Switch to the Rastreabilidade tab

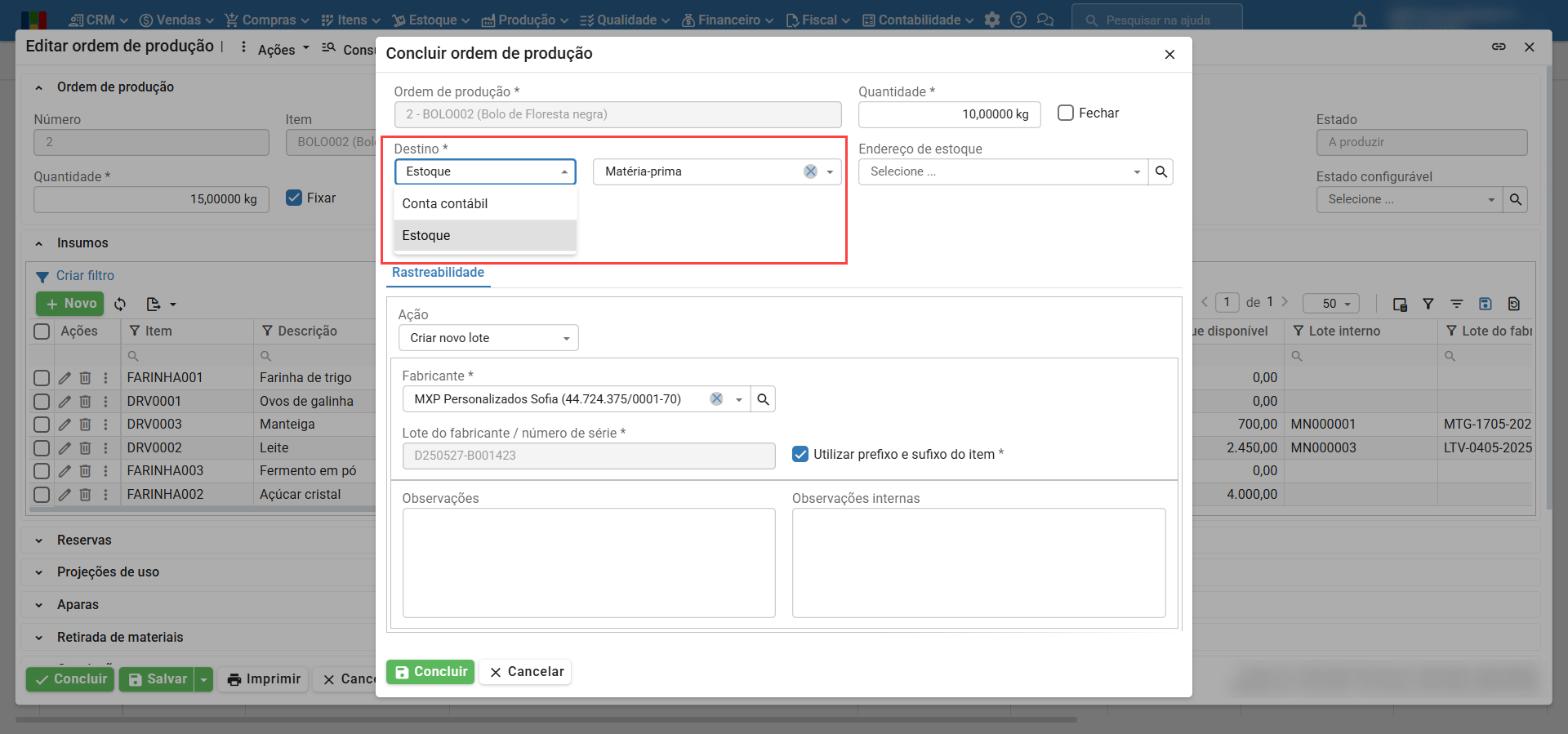pyautogui.click(x=438, y=273)
